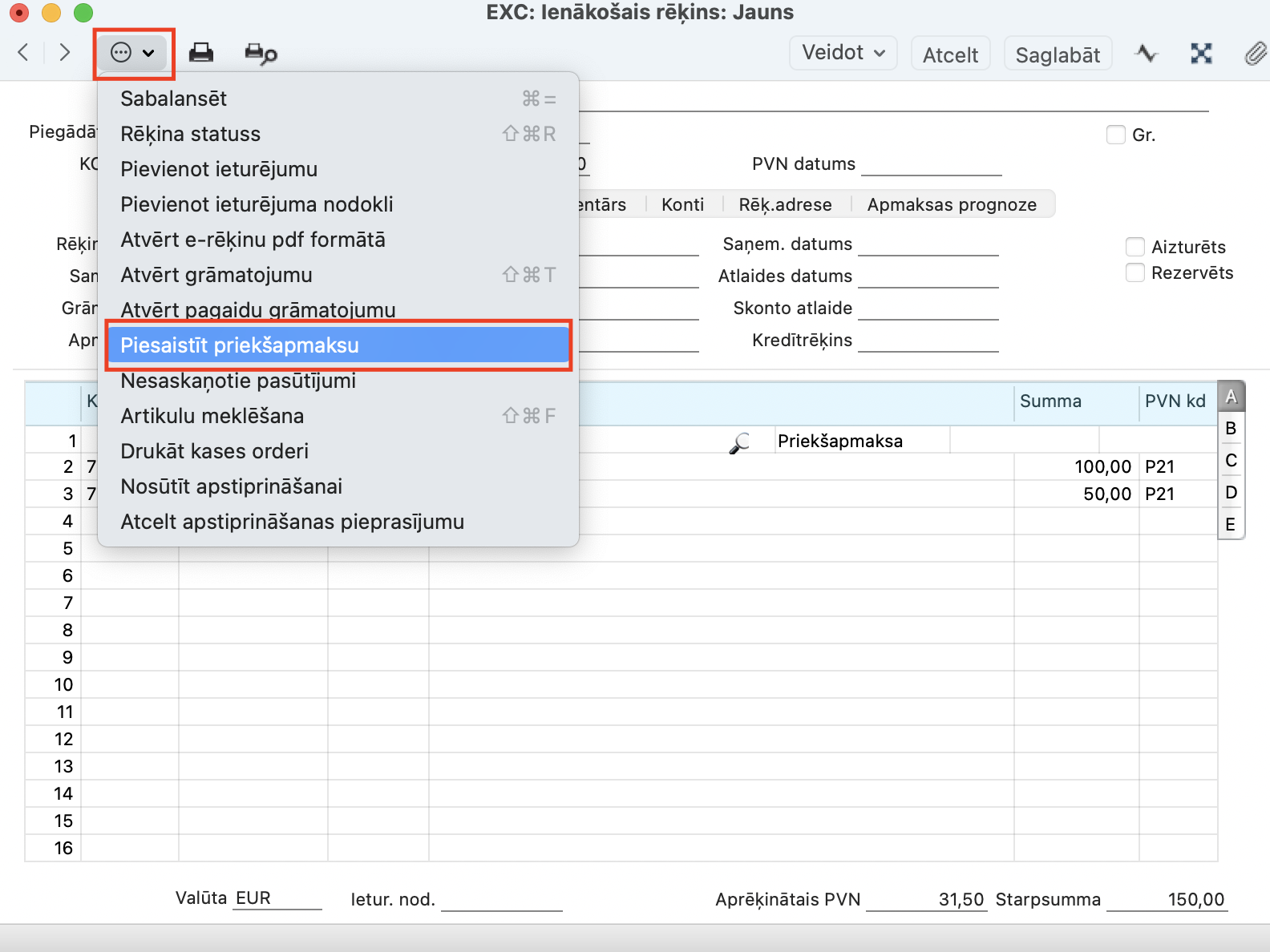Enable the Aizturēts checkbox
Screen dimensions: 1270x952
click(1135, 247)
